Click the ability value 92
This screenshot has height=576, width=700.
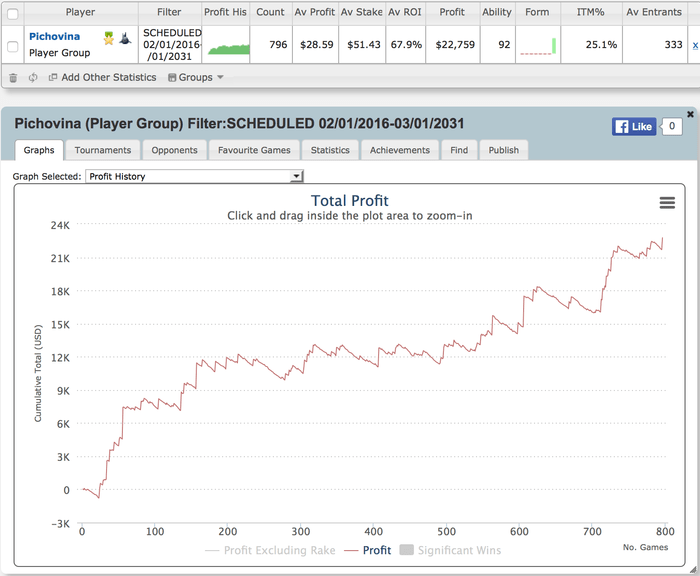[x=504, y=45]
